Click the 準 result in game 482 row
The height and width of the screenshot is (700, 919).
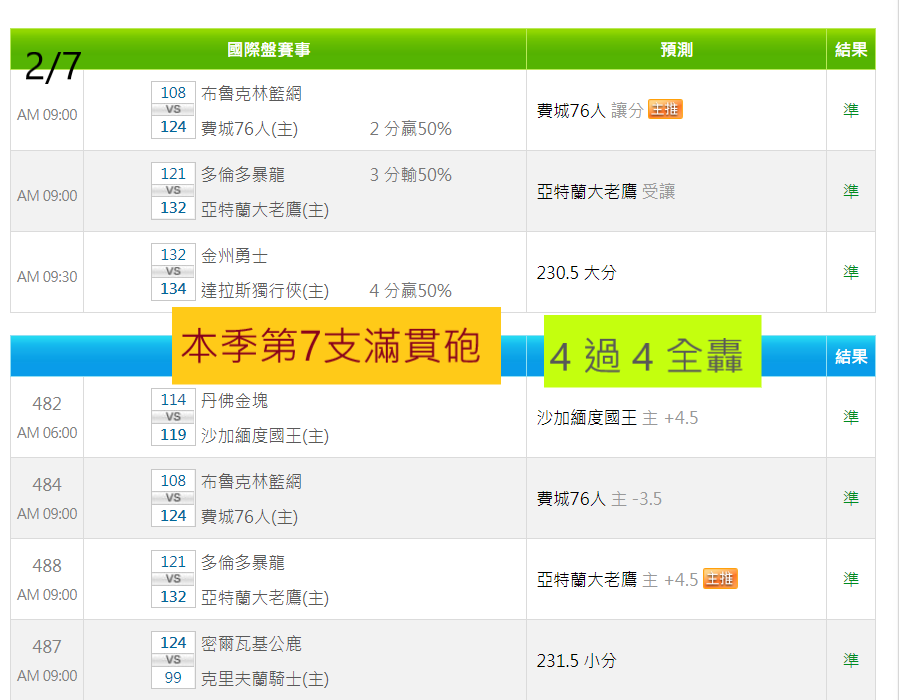point(851,417)
